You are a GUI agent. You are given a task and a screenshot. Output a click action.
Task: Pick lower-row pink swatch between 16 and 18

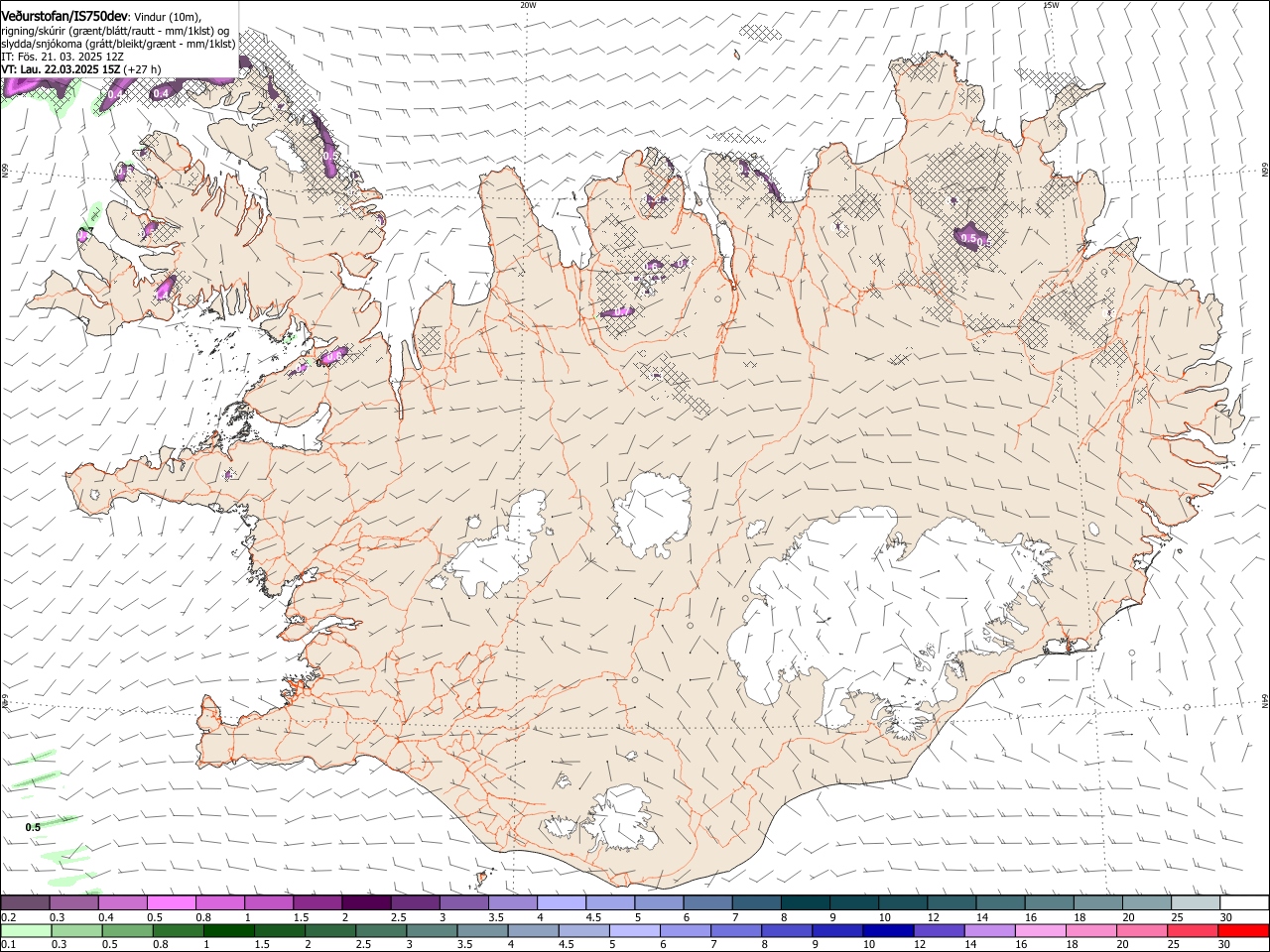[x=1041, y=930]
